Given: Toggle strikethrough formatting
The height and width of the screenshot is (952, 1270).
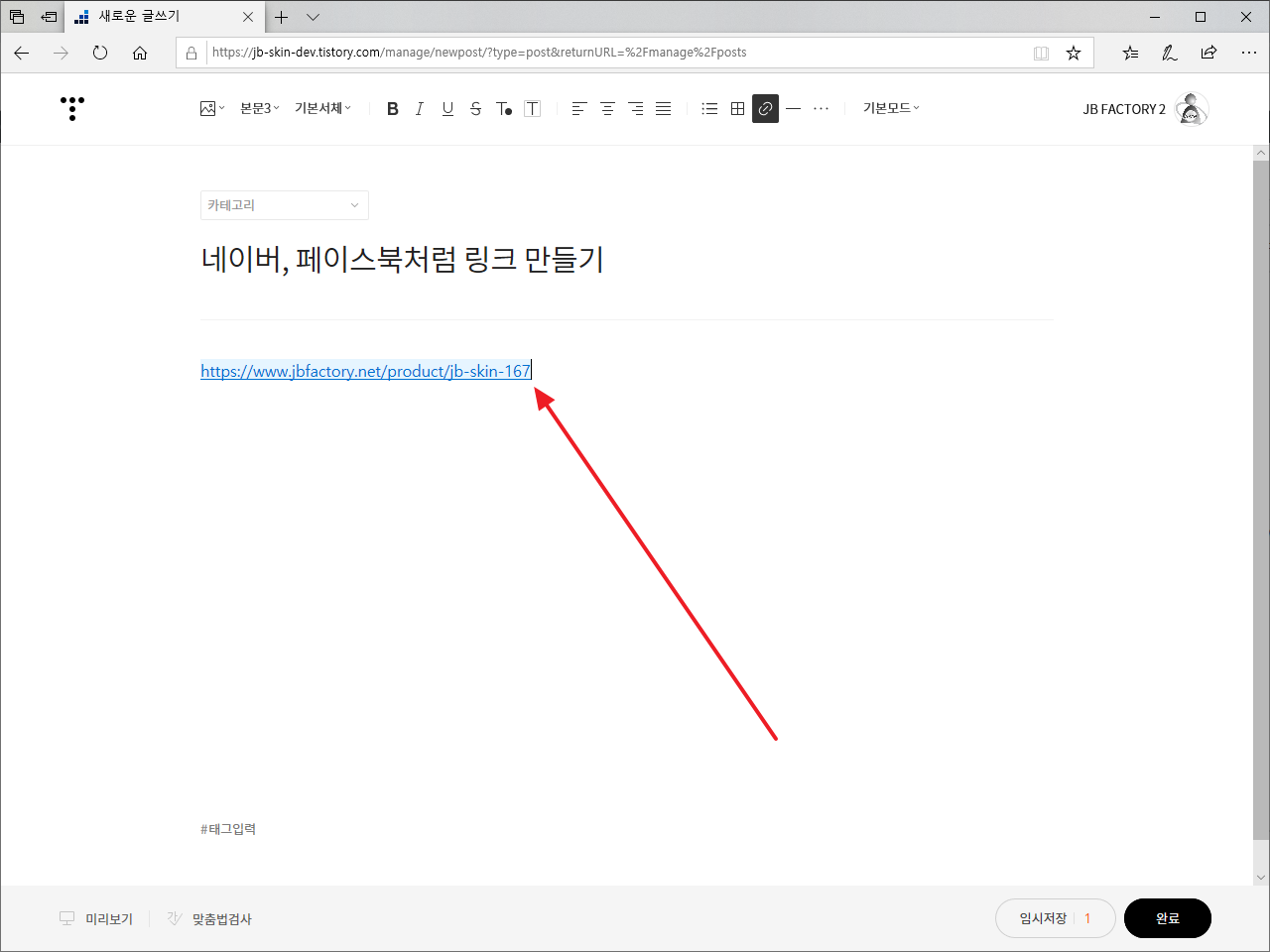Looking at the screenshot, I should (x=476, y=109).
